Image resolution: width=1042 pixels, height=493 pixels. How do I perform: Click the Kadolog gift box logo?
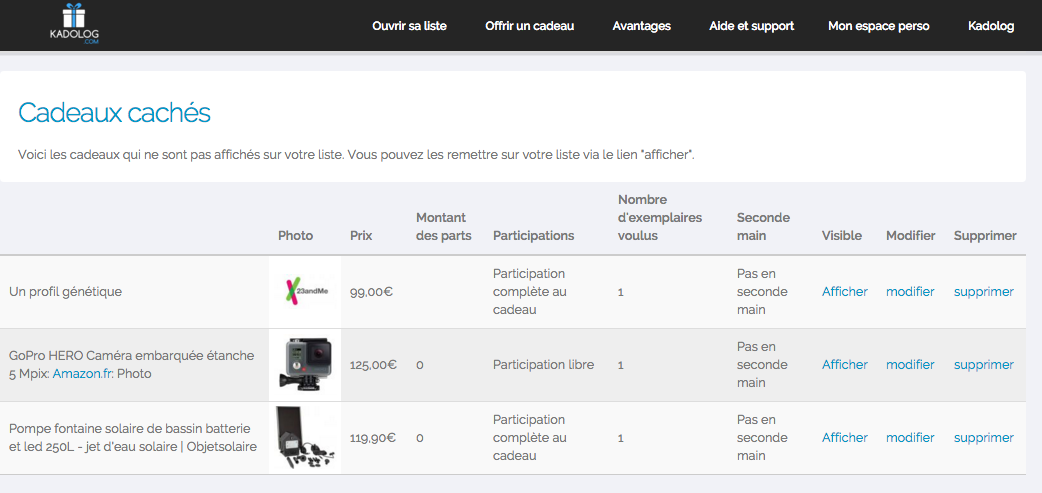click(x=74, y=25)
